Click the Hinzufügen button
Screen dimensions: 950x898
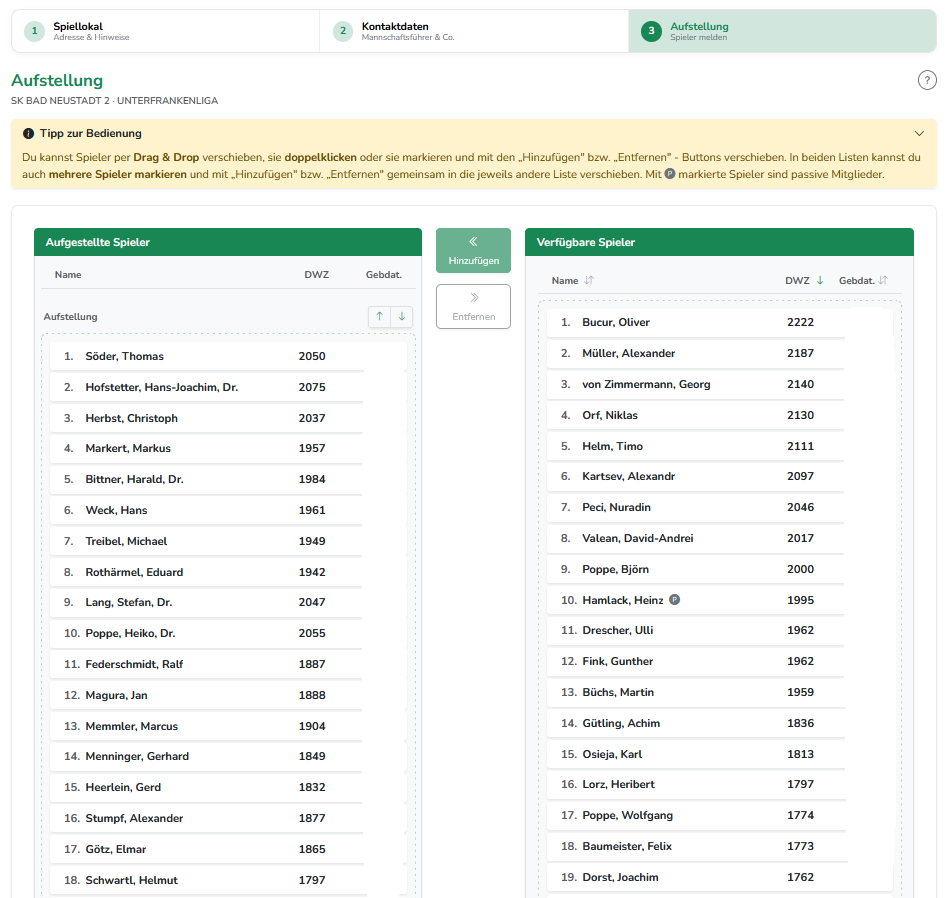[x=473, y=250]
